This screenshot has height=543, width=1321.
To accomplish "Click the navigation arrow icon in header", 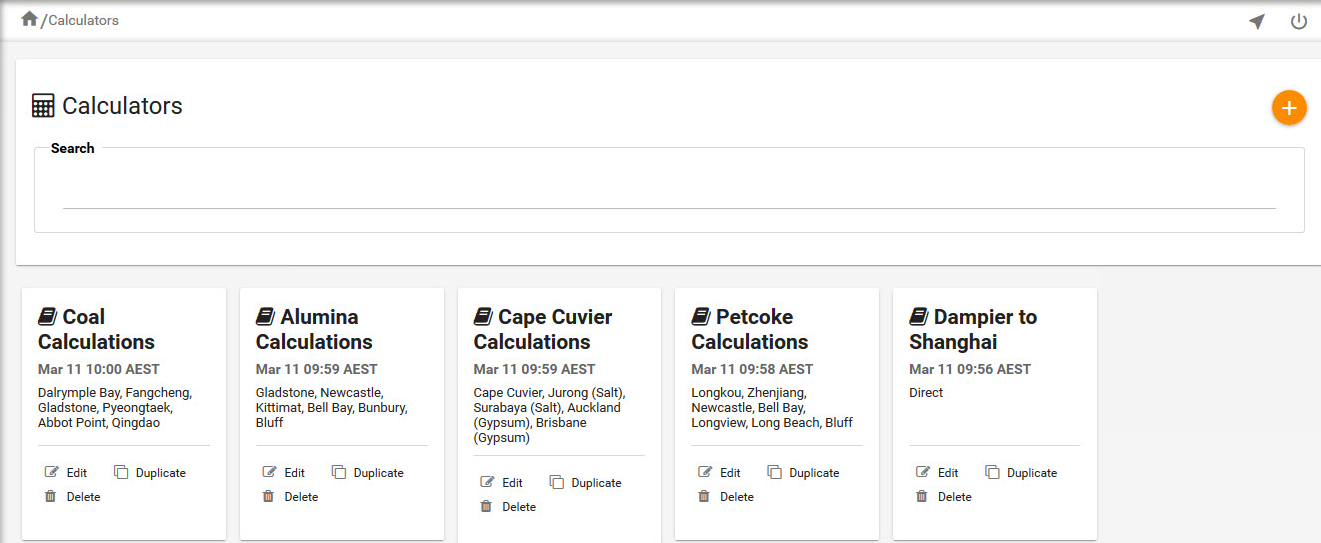I will (1257, 21).
